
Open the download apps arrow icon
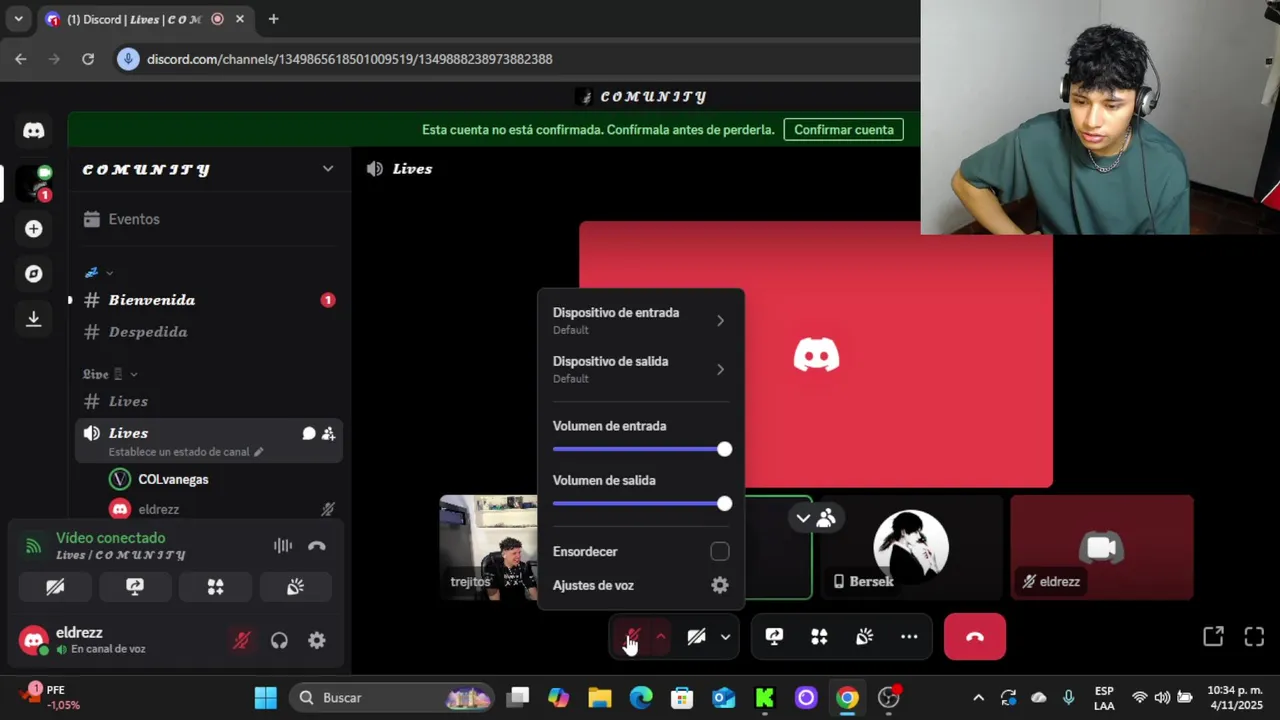point(34,318)
